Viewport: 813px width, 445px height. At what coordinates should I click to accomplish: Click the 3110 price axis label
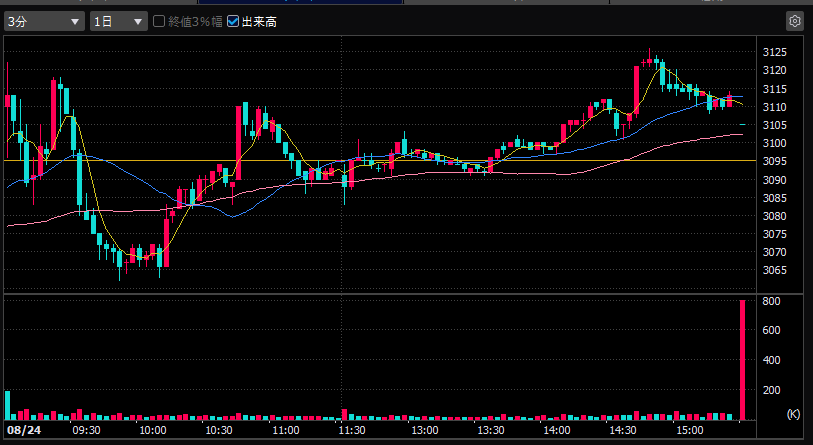[x=775, y=107]
